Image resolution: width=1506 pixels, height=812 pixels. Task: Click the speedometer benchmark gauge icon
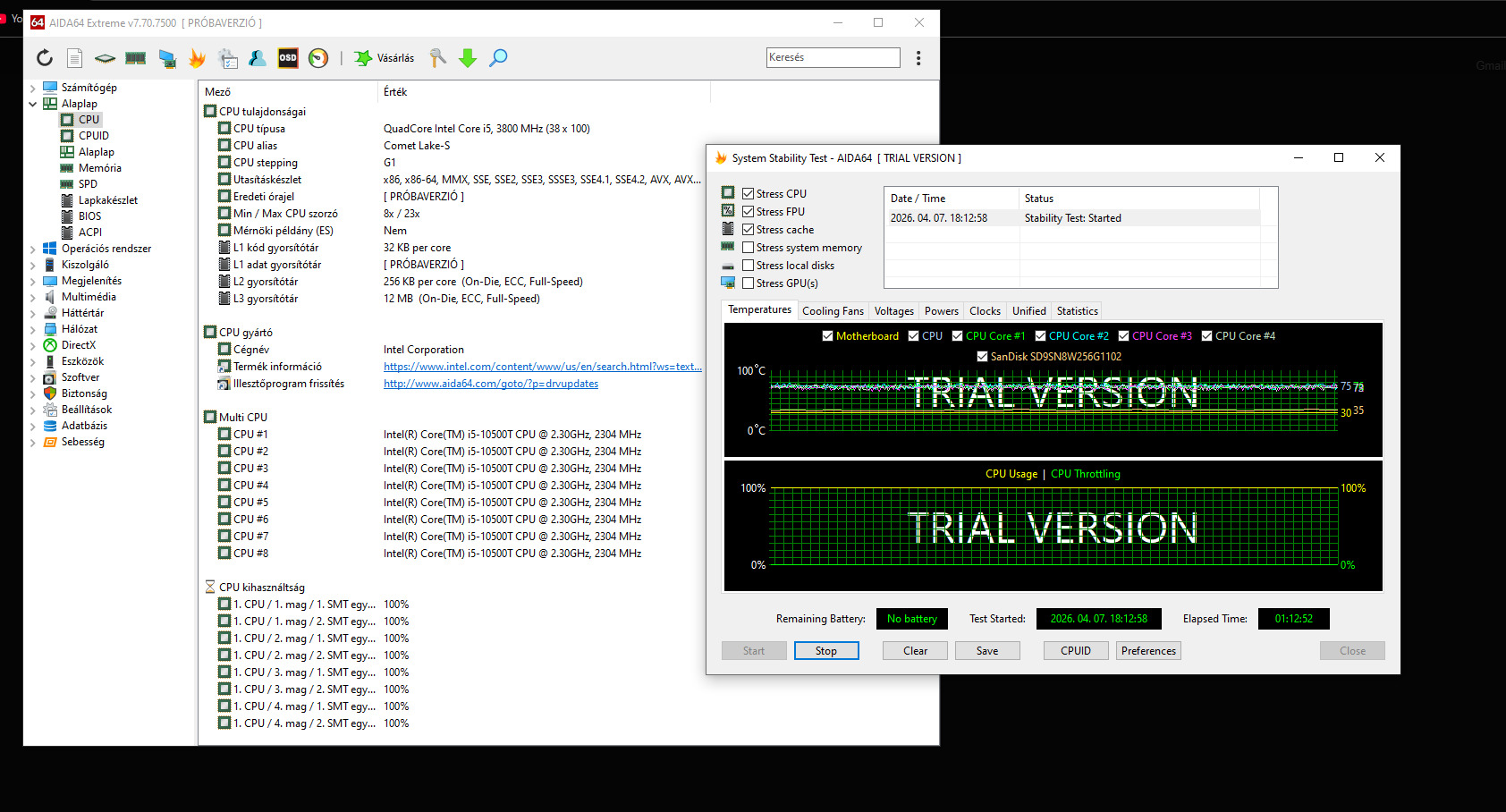tap(318, 58)
